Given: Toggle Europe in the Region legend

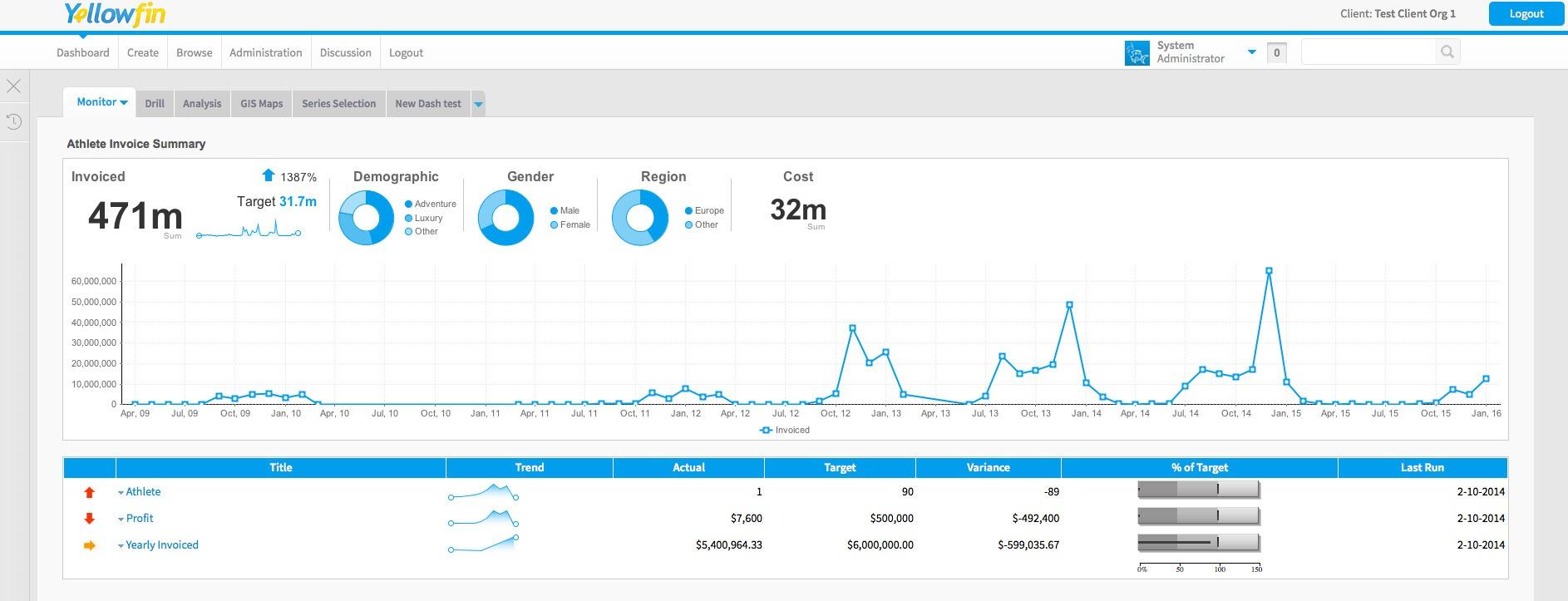Looking at the screenshot, I should [x=704, y=210].
